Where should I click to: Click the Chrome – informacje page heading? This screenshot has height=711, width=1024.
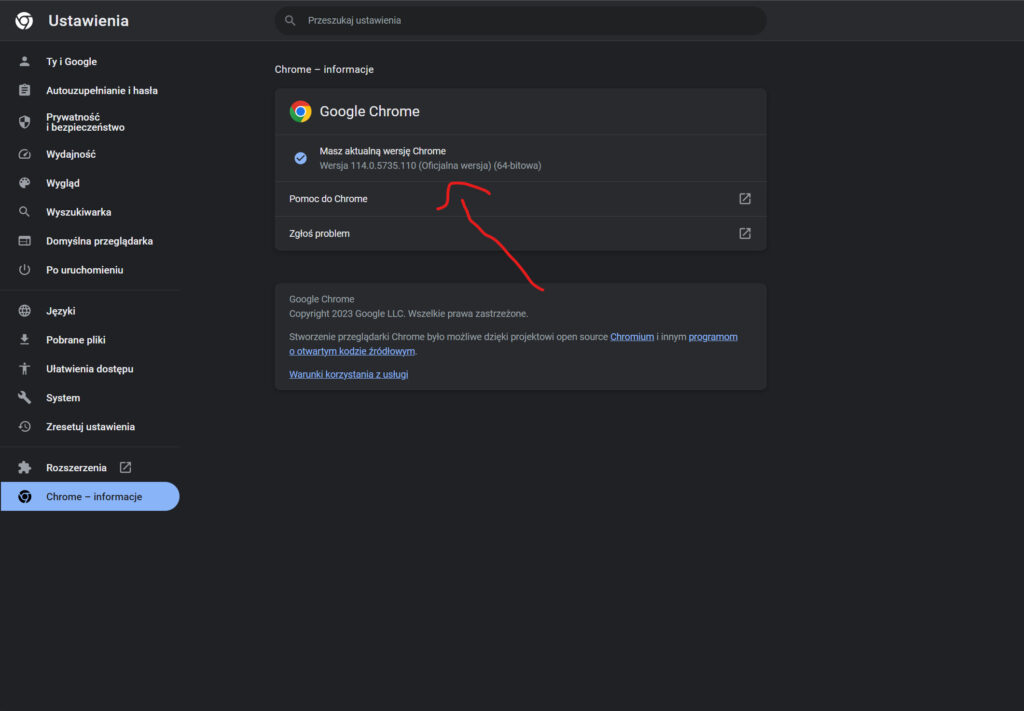324,69
